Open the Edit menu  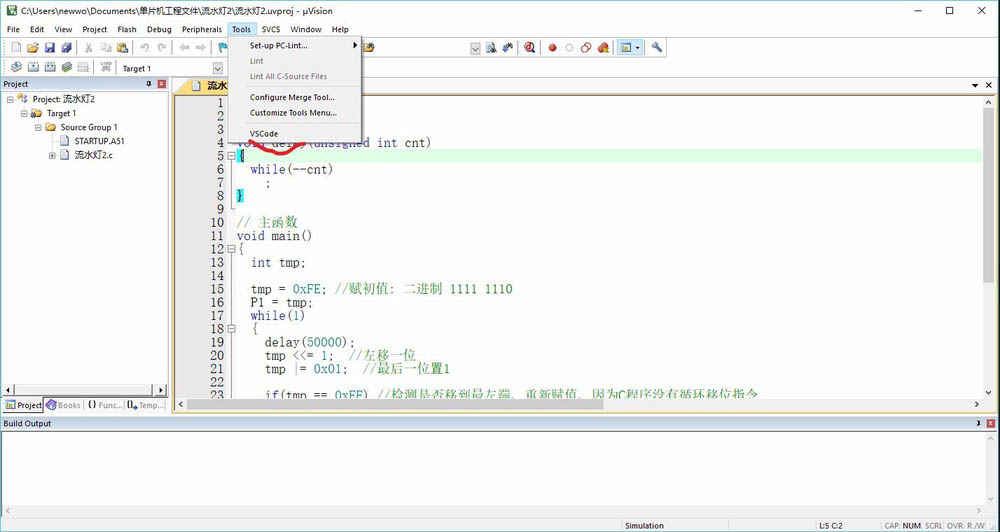coord(37,29)
